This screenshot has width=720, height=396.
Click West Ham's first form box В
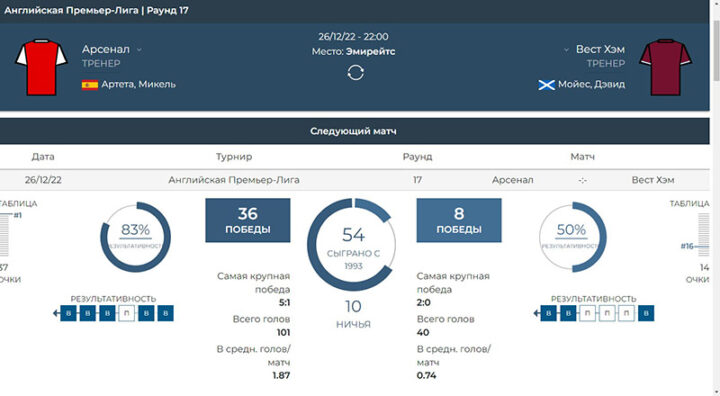pyautogui.click(x=548, y=313)
